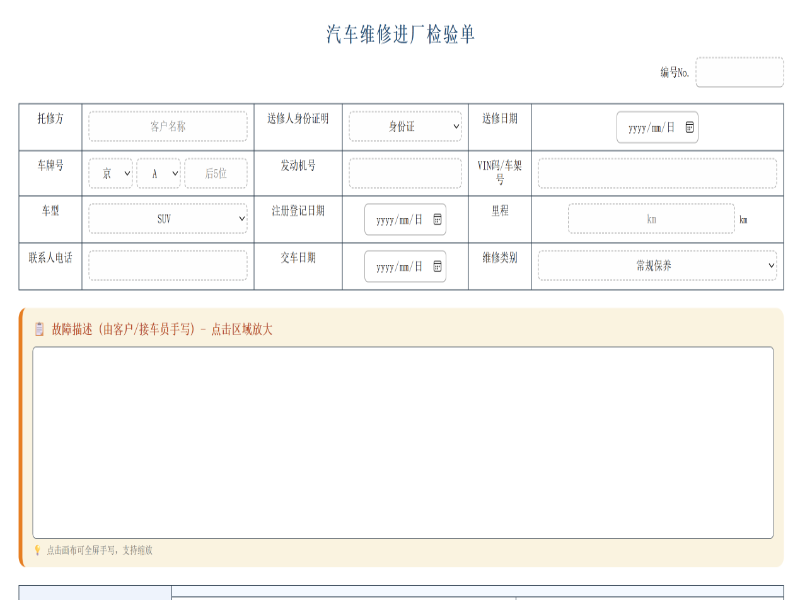Open calendar picker for 注册登记日期
The height and width of the screenshot is (600, 800).
click(x=437, y=219)
